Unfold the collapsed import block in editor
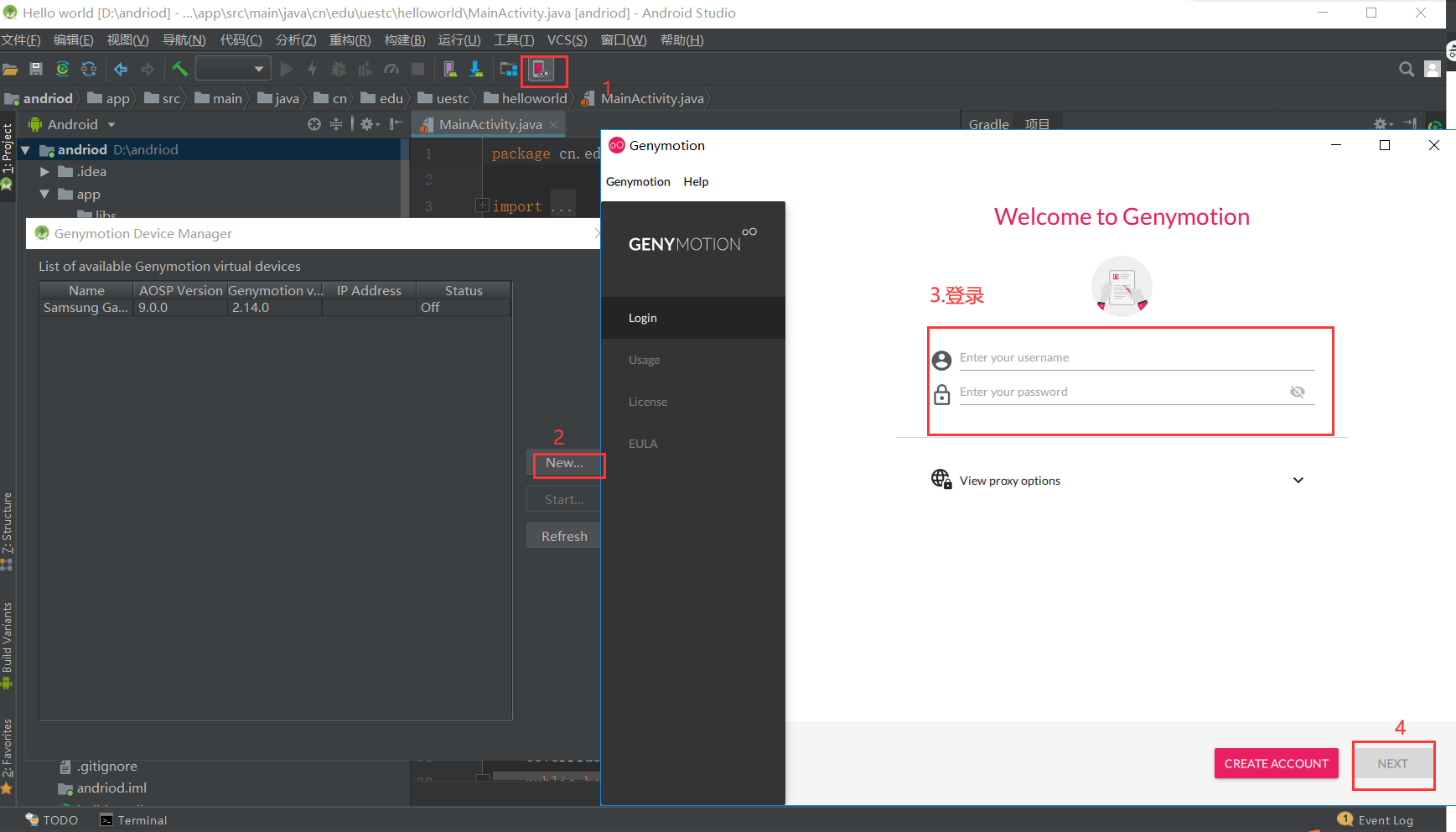The height and width of the screenshot is (832, 1456). point(482,205)
